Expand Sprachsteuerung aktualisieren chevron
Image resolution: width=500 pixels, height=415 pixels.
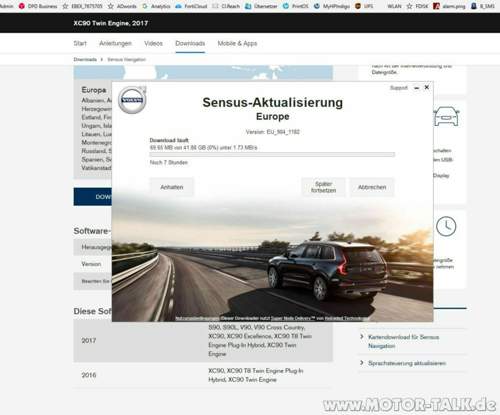362,363
